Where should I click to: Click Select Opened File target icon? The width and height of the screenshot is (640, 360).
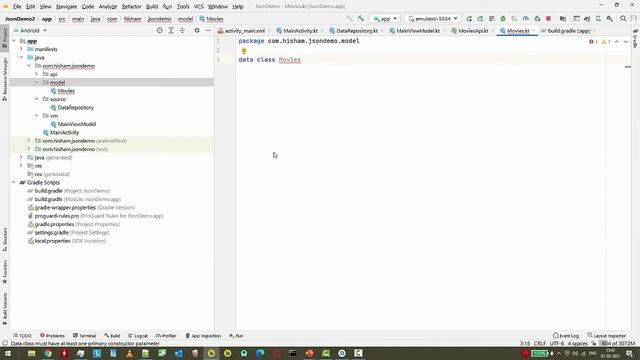tap(160, 31)
